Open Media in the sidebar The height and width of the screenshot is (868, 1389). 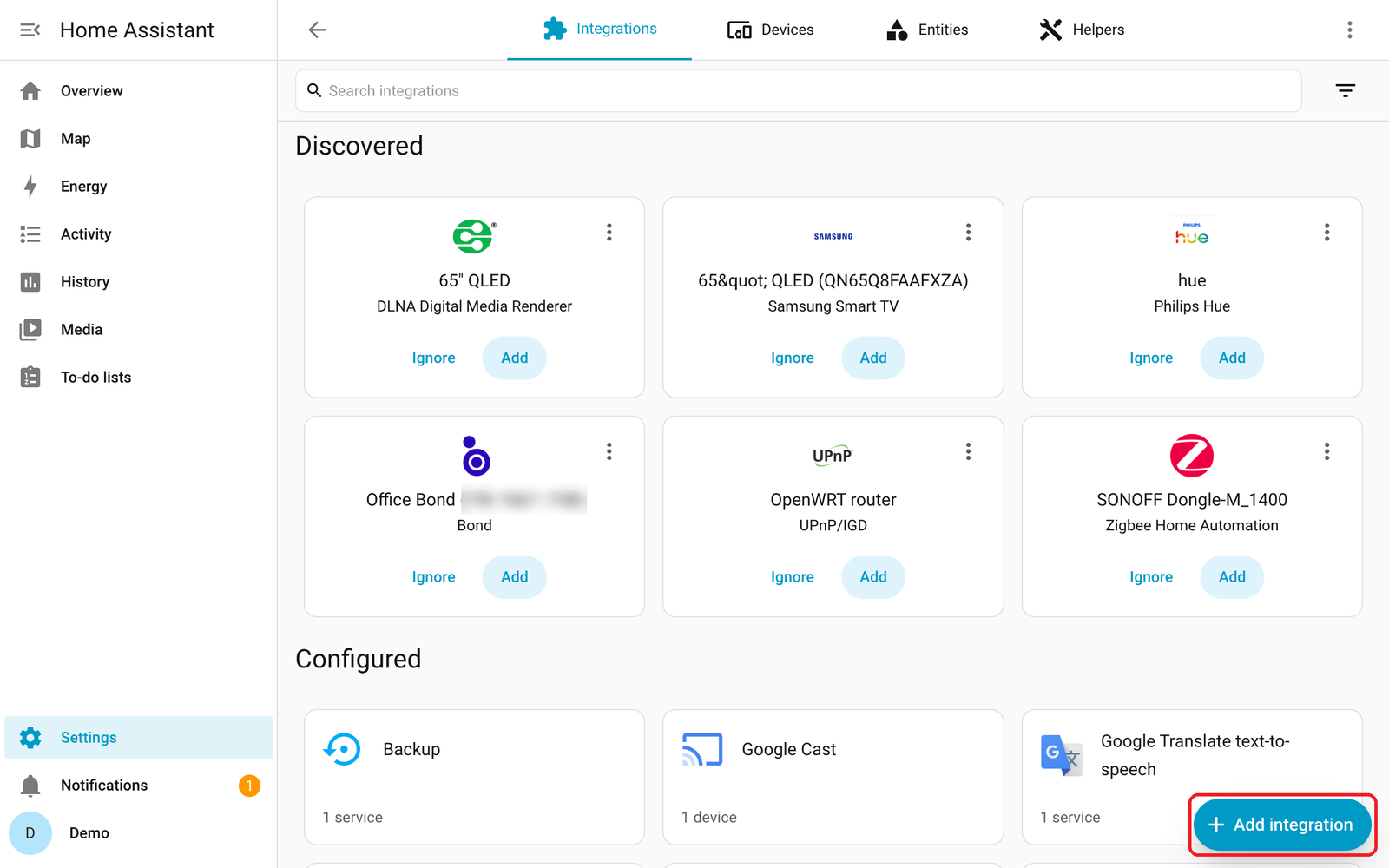[x=139, y=330]
